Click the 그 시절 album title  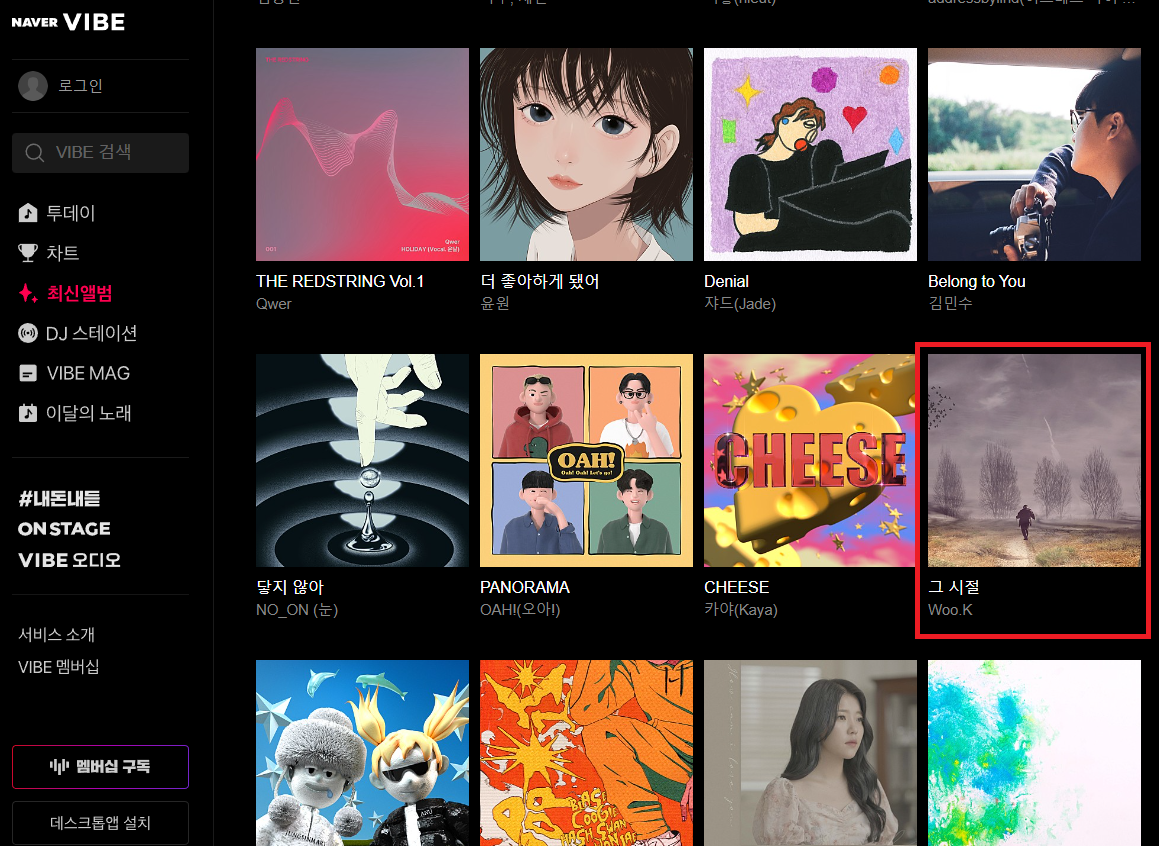tap(954, 587)
